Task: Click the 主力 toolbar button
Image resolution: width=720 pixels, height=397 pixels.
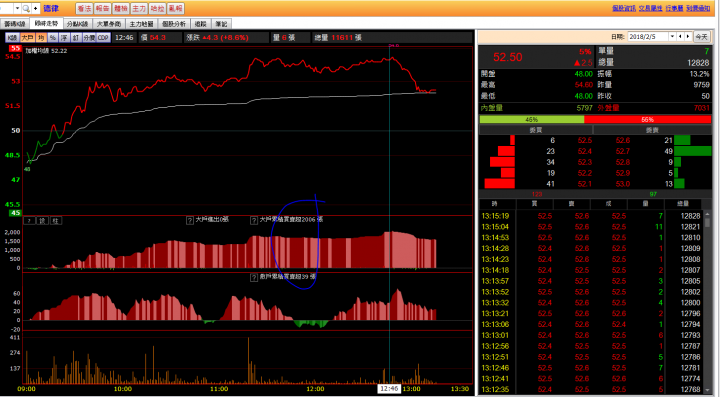Action: tap(139, 8)
